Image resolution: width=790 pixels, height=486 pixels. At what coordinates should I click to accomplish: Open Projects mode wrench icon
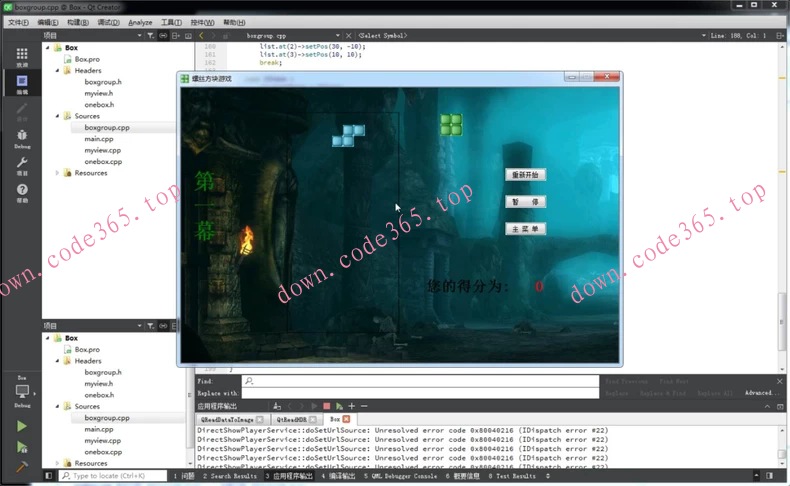pos(22,165)
